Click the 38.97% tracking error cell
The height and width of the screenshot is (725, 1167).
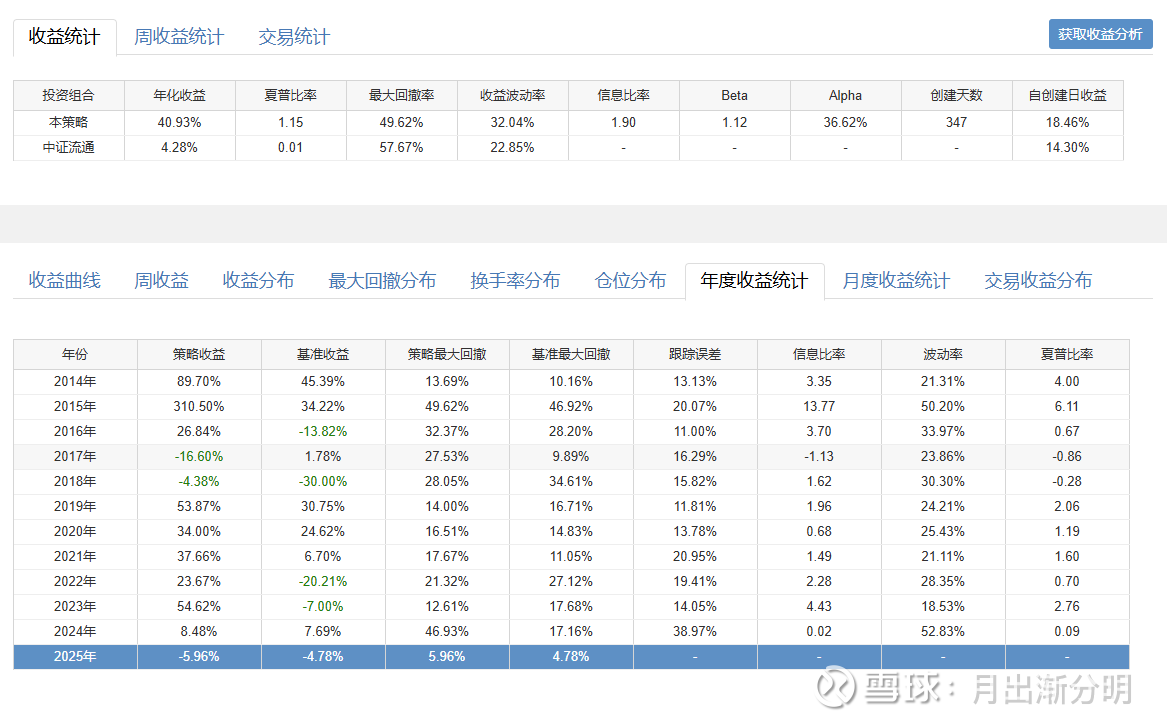(x=695, y=631)
